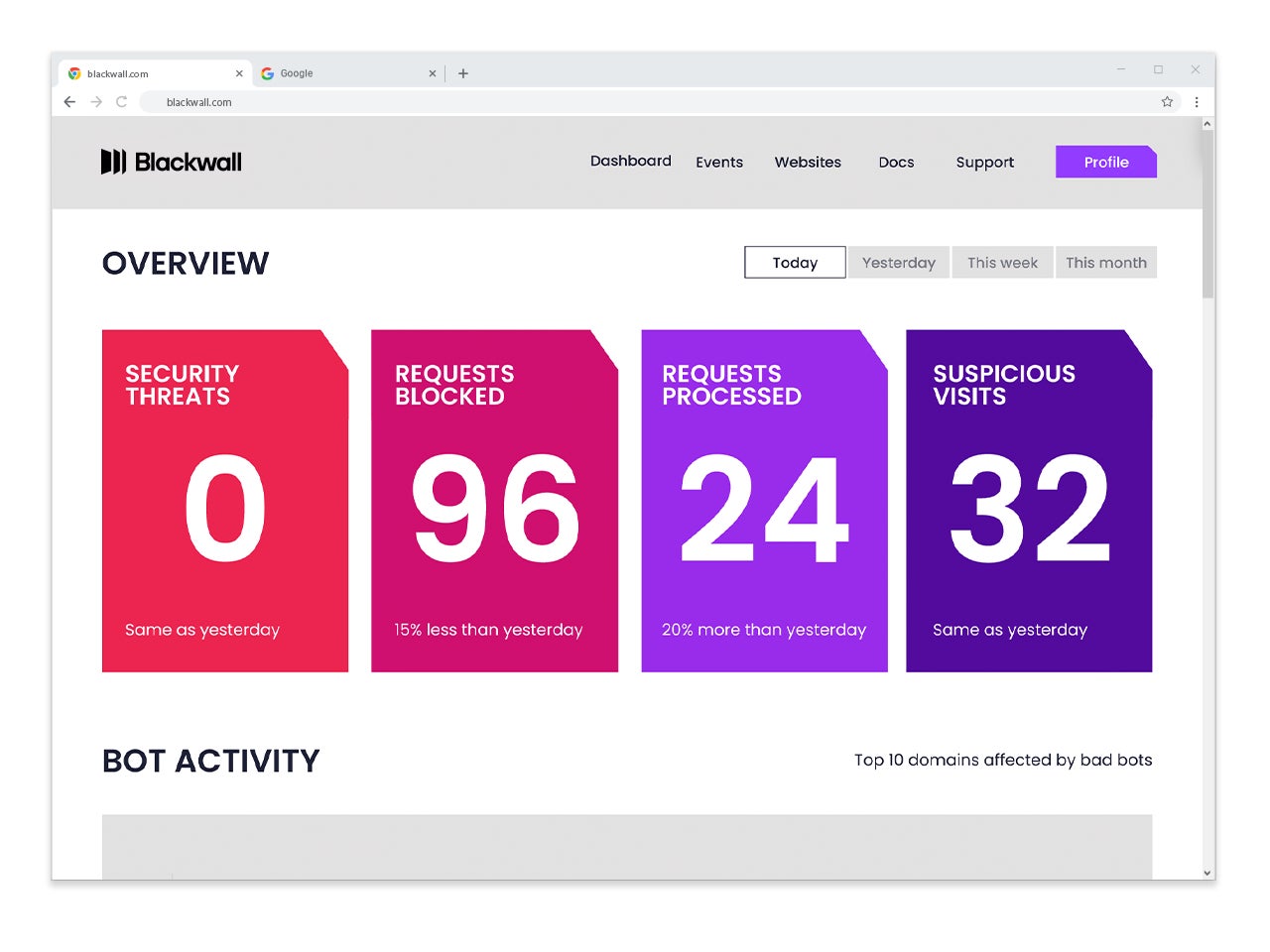This screenshot has height=952, width=1270.
Task: Switch to the Google browser tab
Action: click(x=349, y=73)
